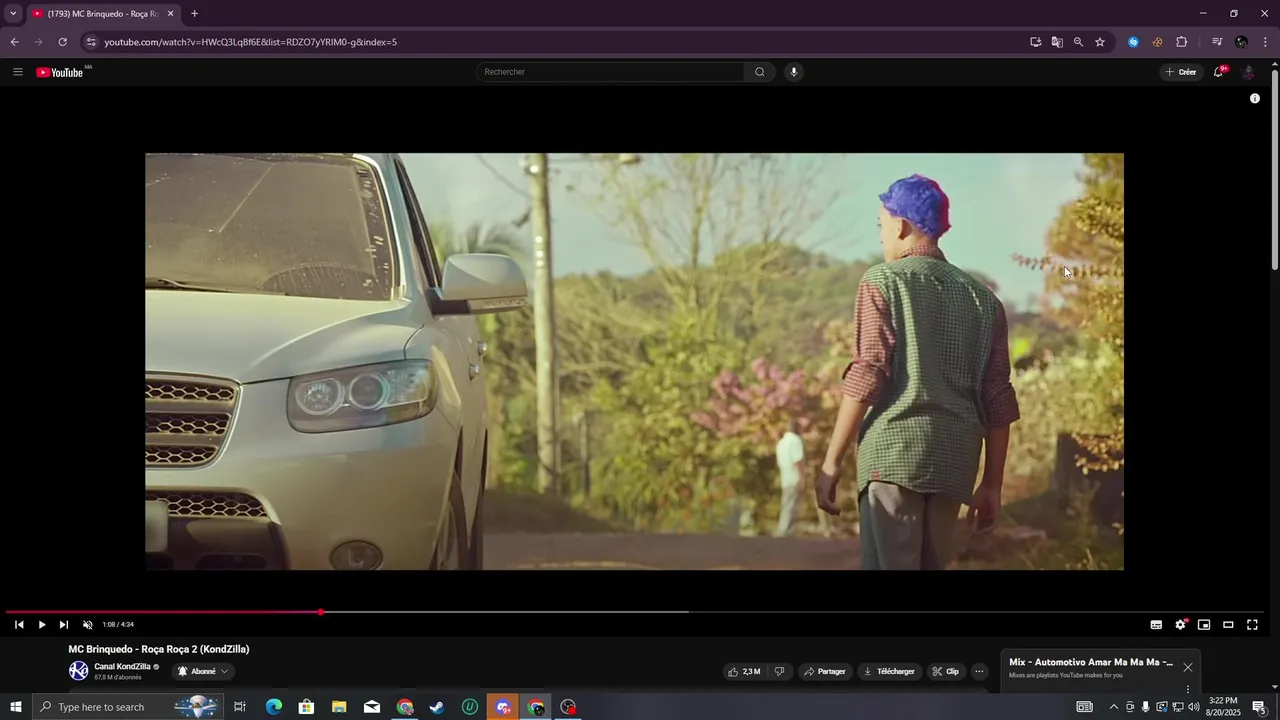Open Chrome three-dot menu
This screenshot has height=720, width=1280.
pyautogui.click(x=1265, y=42)
